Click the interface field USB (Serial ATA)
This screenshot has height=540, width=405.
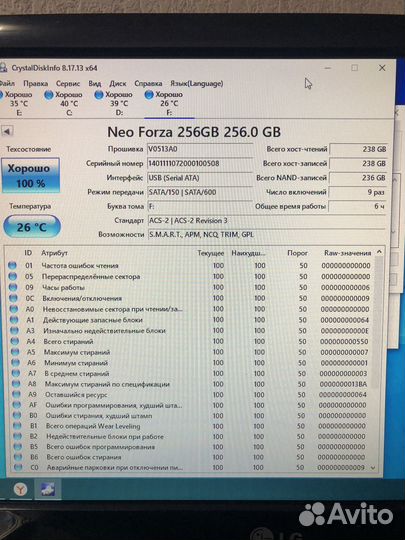click(x=200, y=178)
